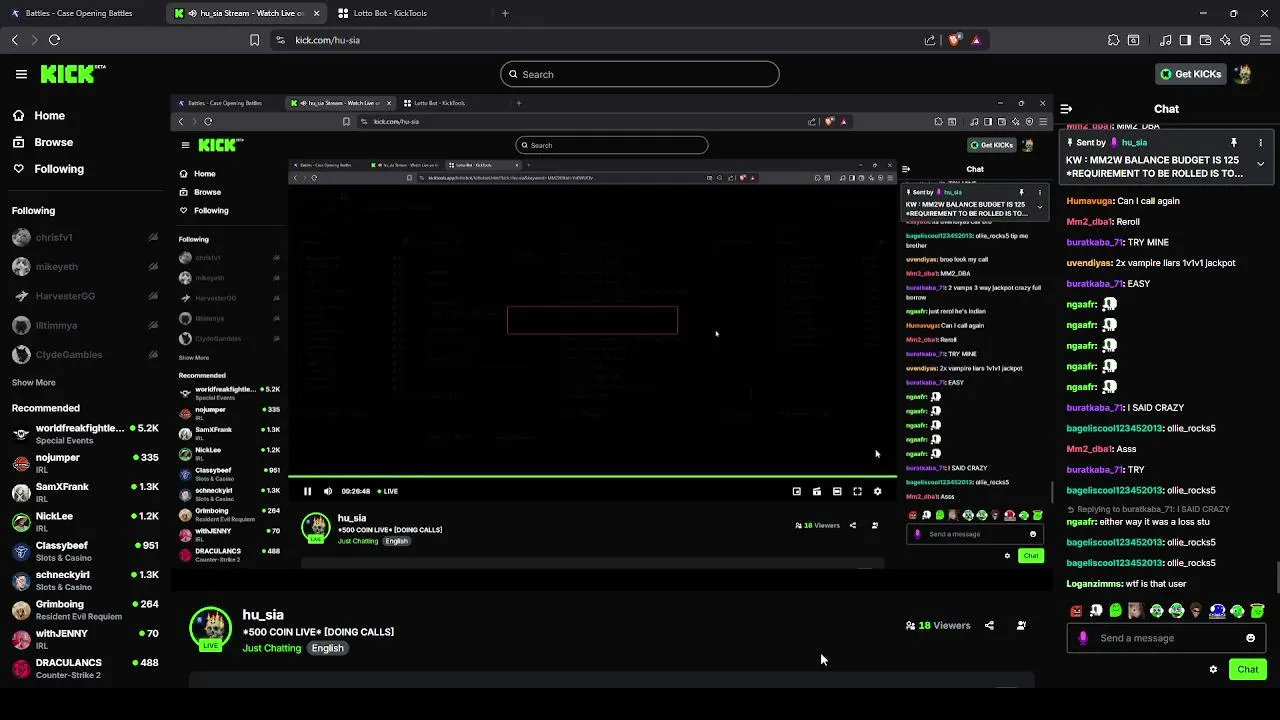Toggle picture-in-picture on the video player
The width and height of the screenshot is (1280, 720).
coord(796,491)
